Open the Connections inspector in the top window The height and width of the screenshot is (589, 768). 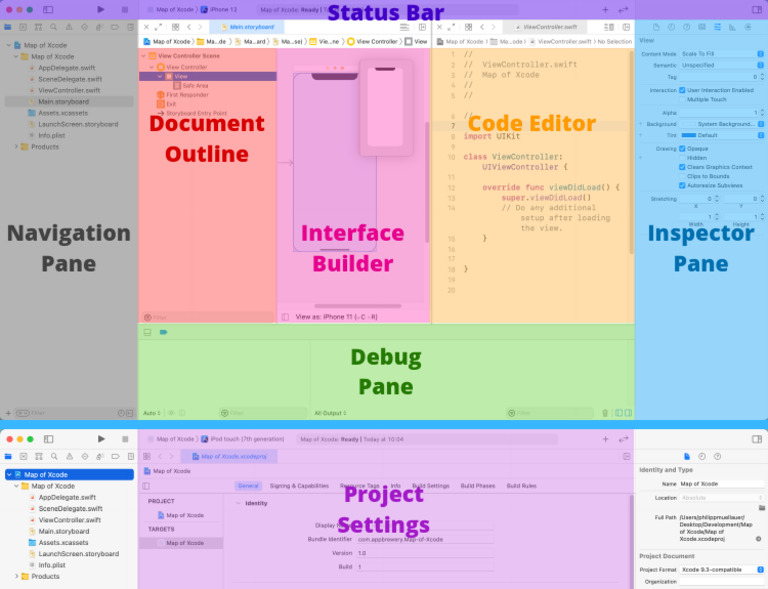[x=748, y=27]
